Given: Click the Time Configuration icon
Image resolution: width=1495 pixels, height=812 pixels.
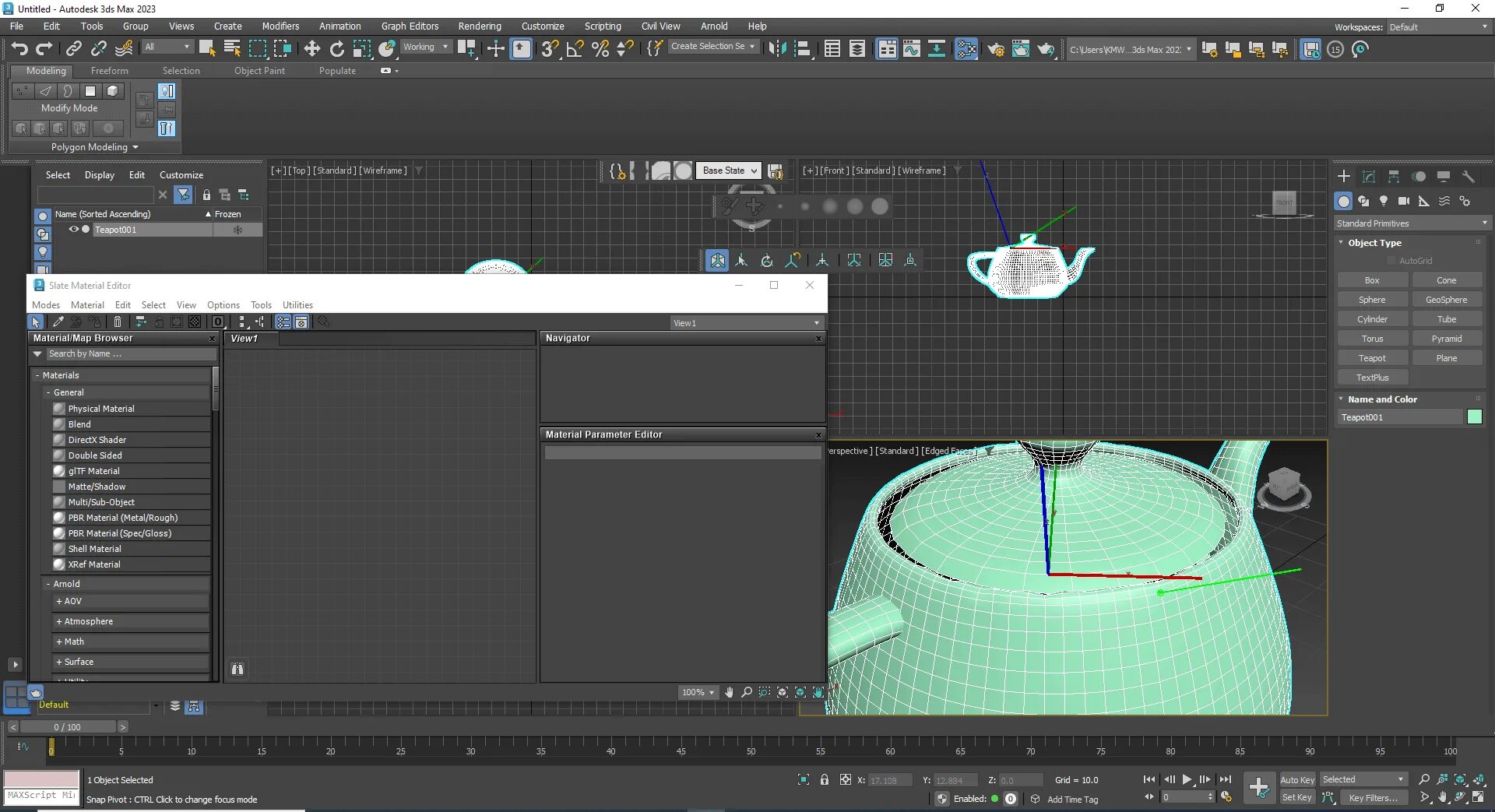Looking at the screenshot, I should click(1227, 797).
